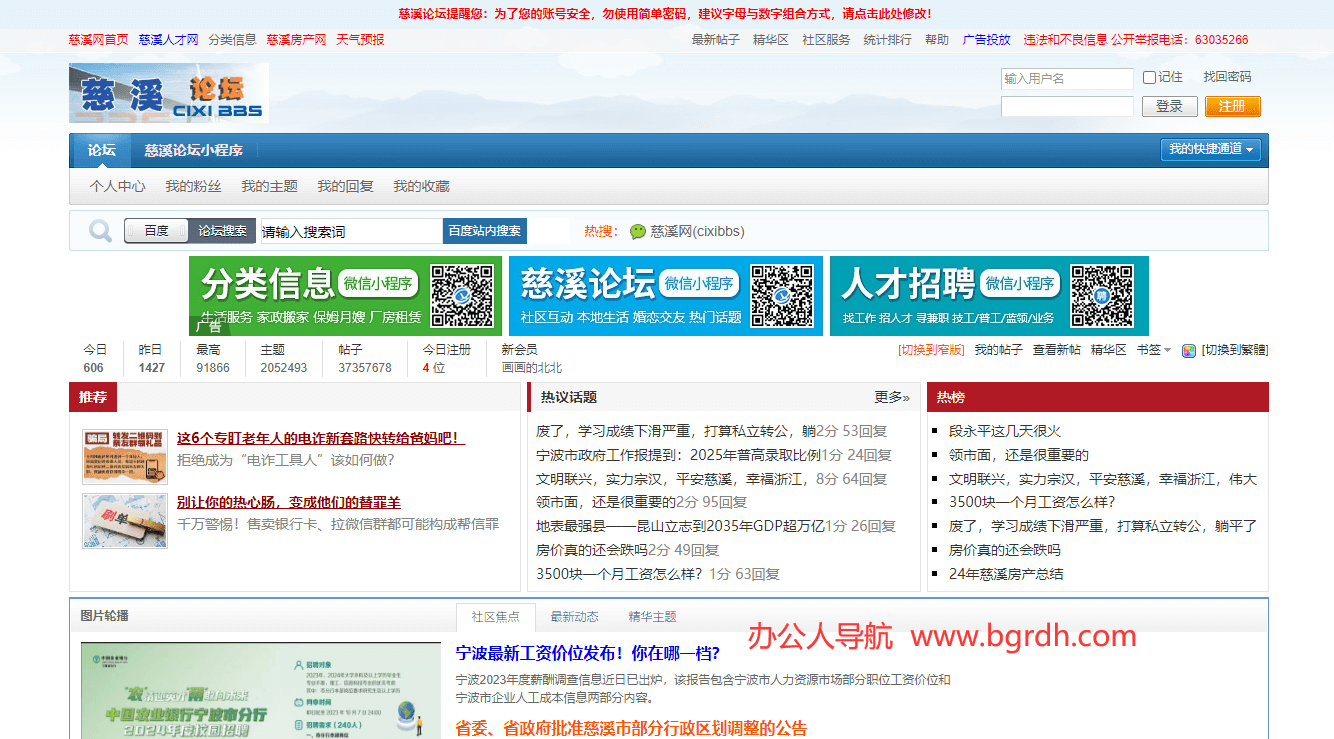Click 切换到繁體 link

click(x=1235, y=350)
